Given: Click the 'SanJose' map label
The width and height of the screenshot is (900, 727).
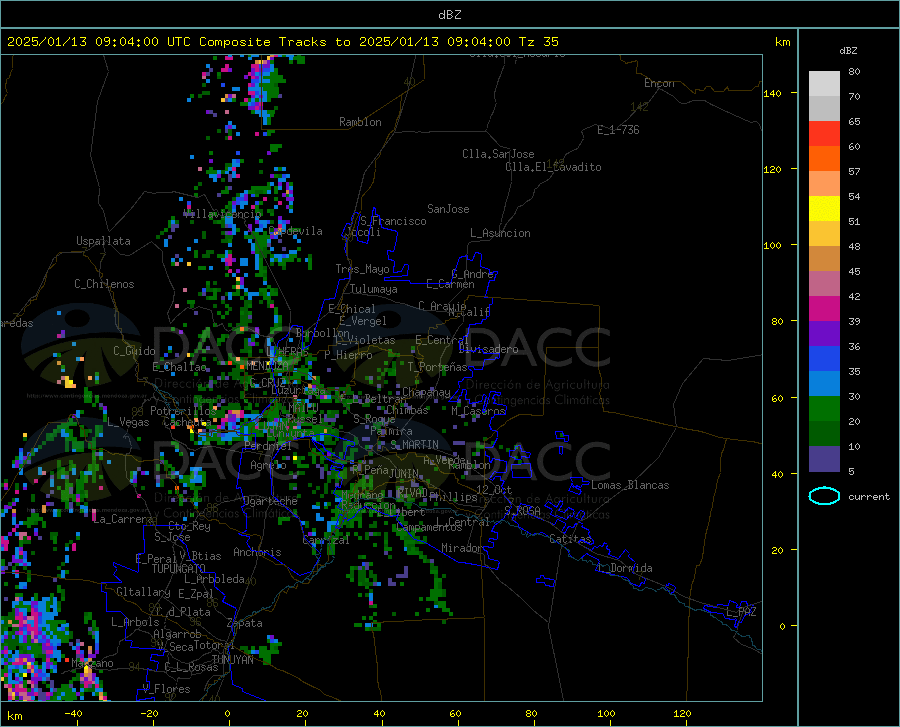Looking at the screenshot, I should pos(448,209).
